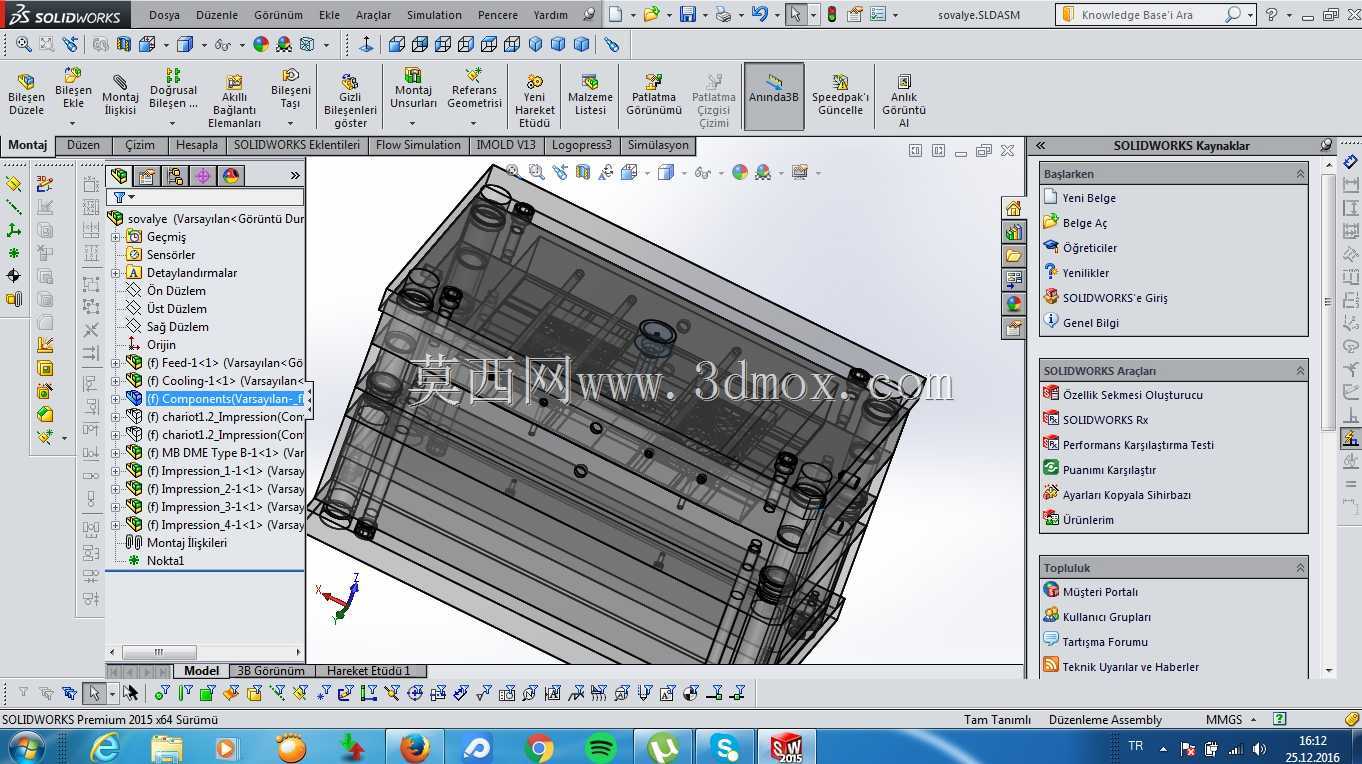
Task: Click Akıllı Bağlantı Elemanları tool
Action: click(234, 101)
